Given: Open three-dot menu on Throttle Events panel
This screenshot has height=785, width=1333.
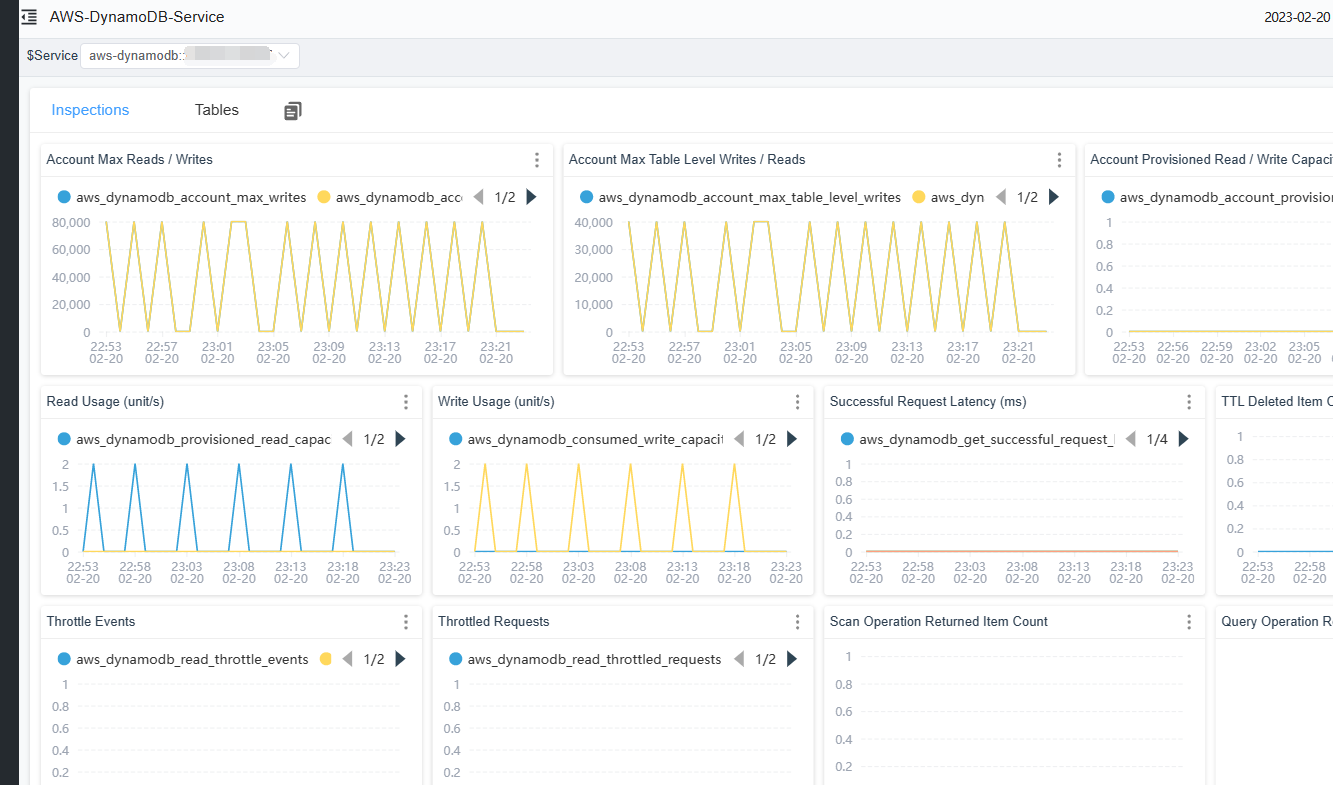Looking at the screenshot, I should point(406,622).
